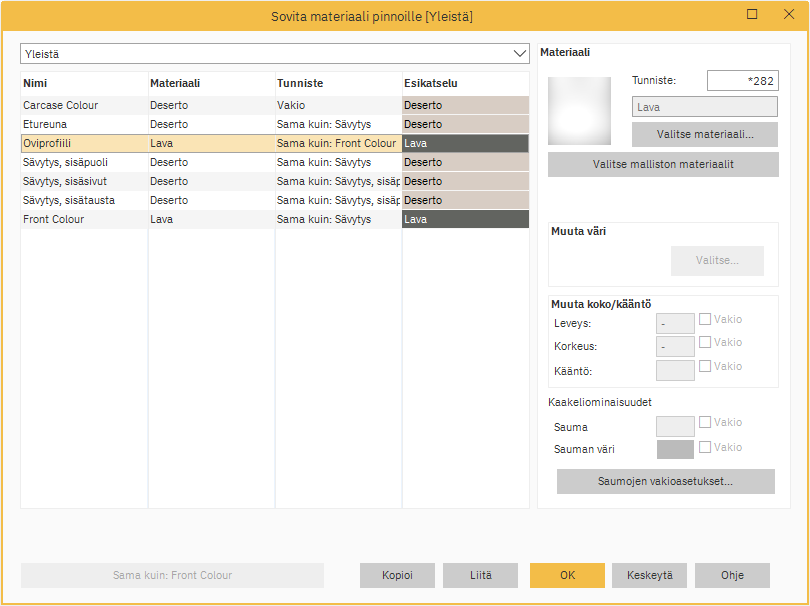
Task: Enable the Vakio checkbox for Korkeus
Action: 705,343
